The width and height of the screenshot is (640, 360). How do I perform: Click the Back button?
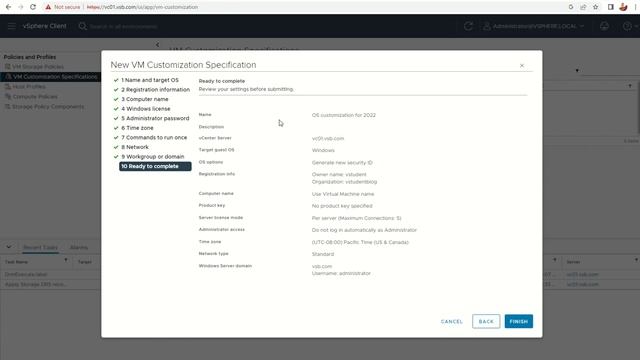[x=486, y=322]
